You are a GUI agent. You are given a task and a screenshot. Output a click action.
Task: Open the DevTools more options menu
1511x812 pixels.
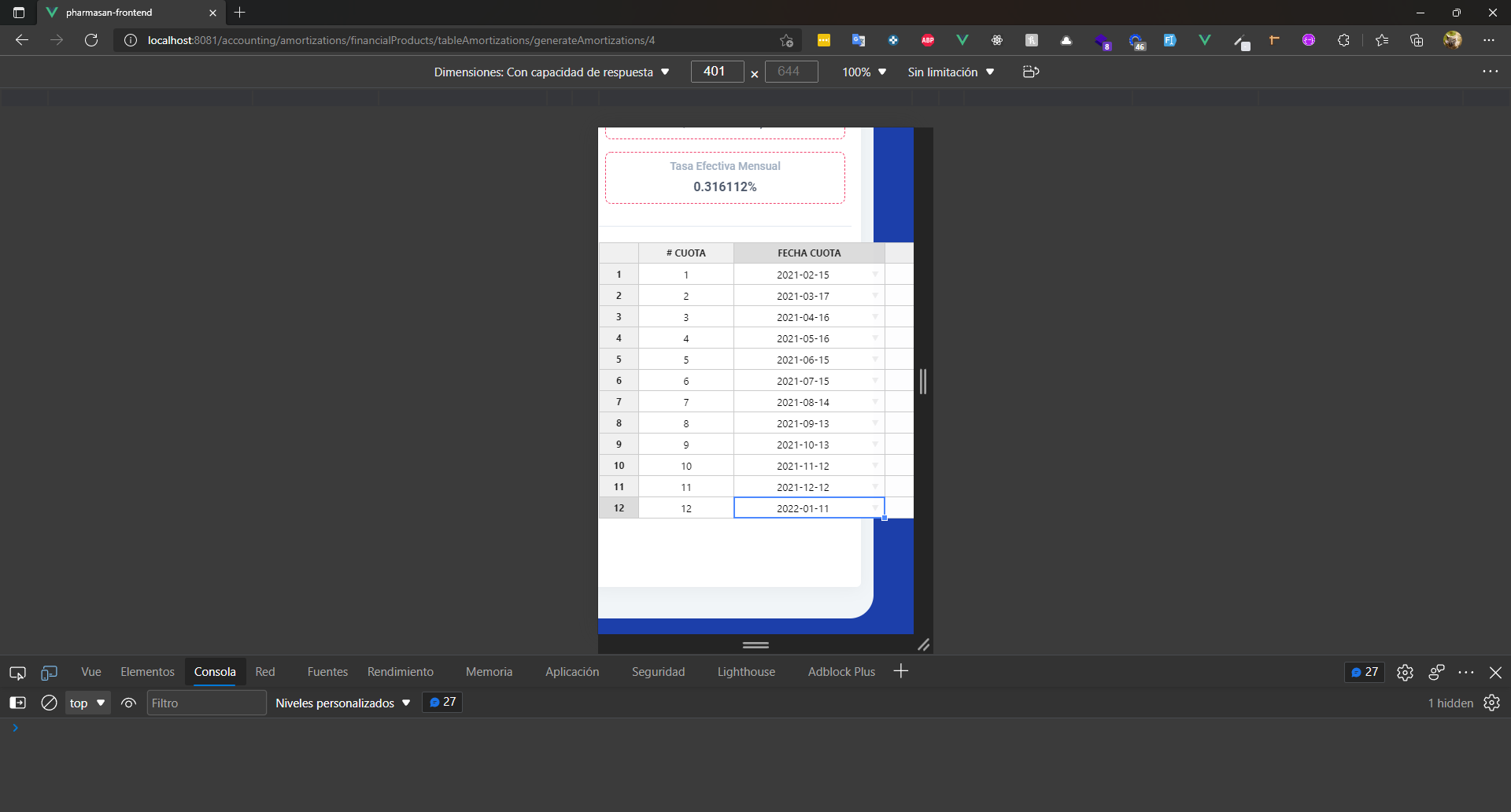1466,672
